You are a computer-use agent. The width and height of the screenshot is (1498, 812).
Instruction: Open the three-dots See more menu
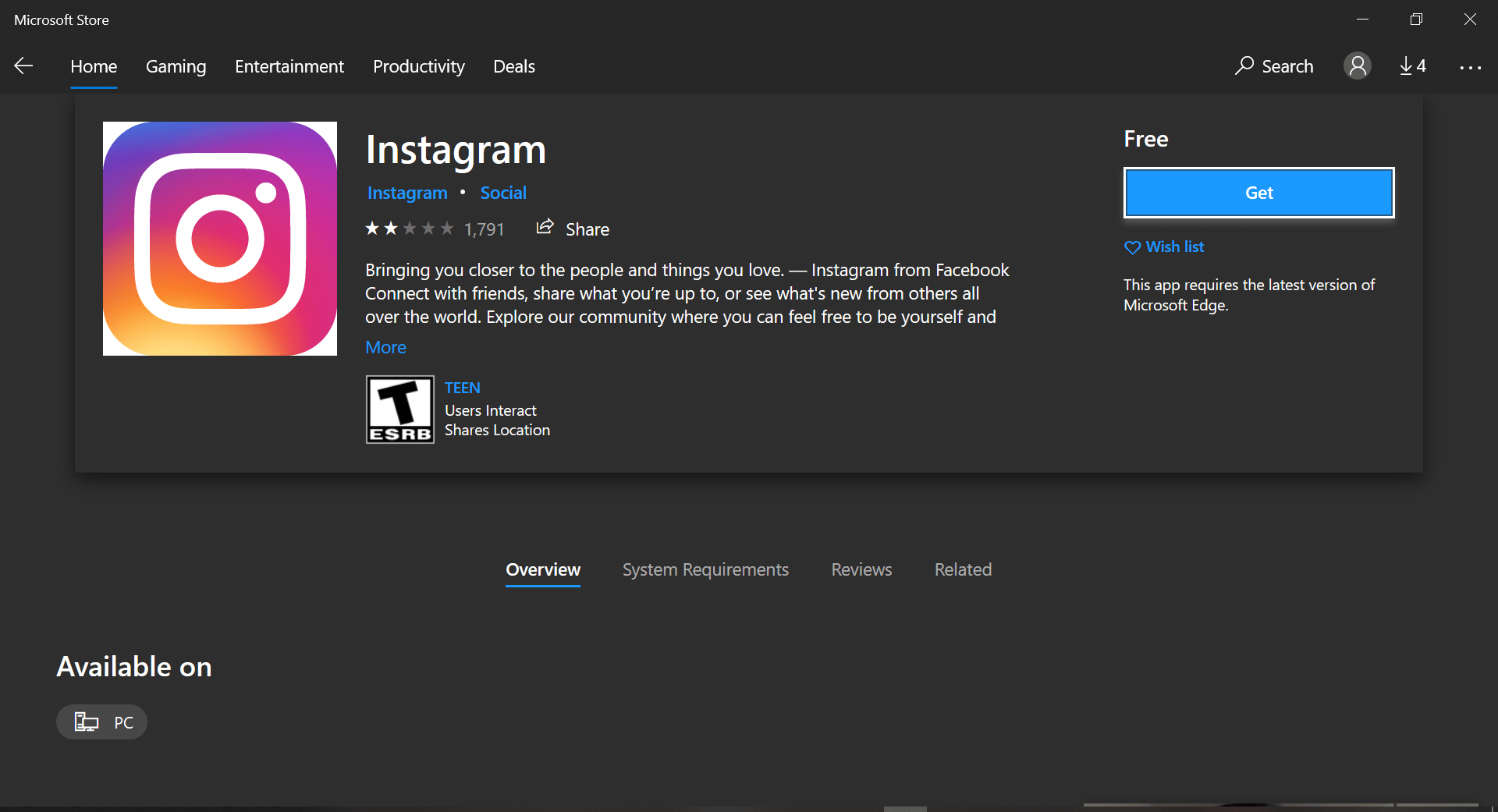(1470, 68)
